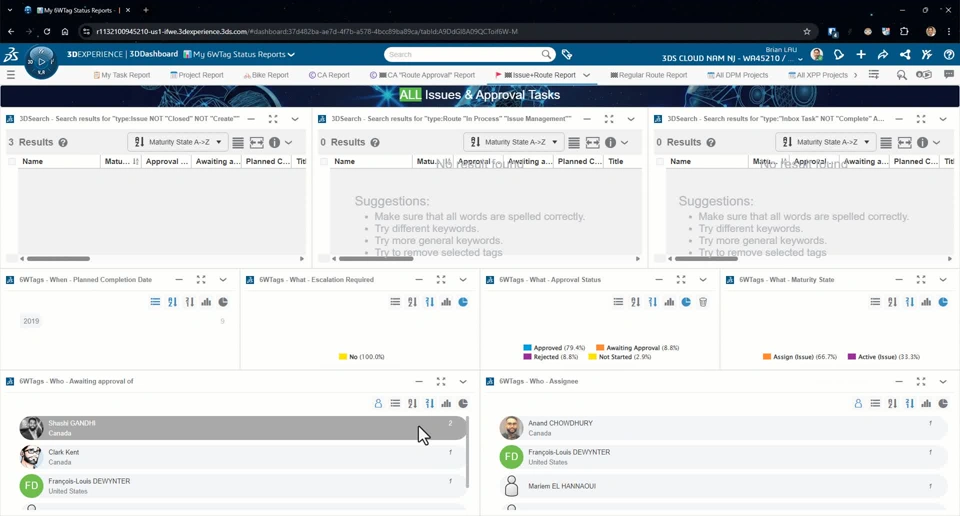The height and width of the screenshot is (516, 960).
Task: Open notifications in the top bar
Action: coord(839,54)
